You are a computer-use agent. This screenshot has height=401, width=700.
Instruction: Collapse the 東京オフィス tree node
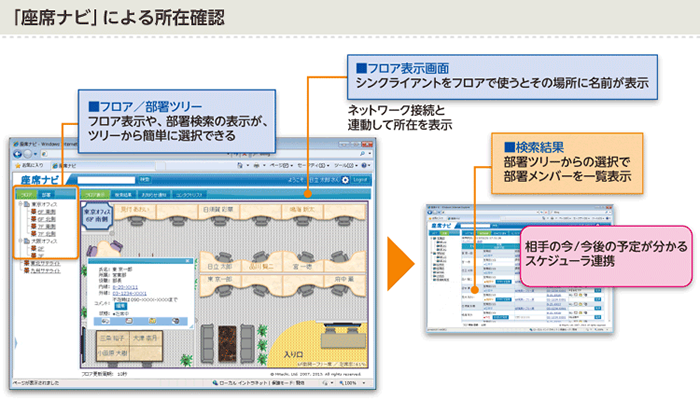(x=20, y=204)
